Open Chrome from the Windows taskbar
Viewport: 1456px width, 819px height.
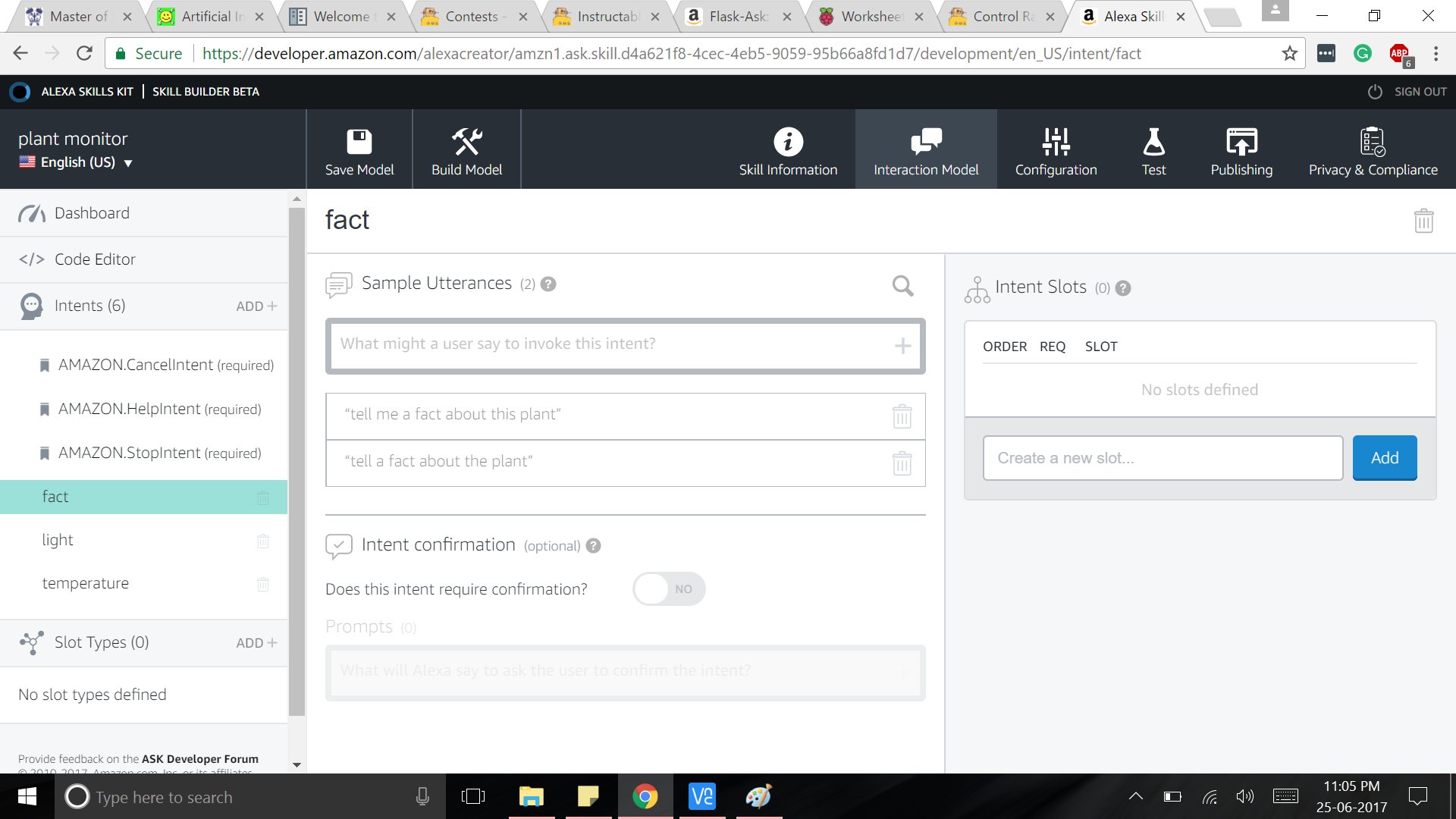(x=645, y=796)
